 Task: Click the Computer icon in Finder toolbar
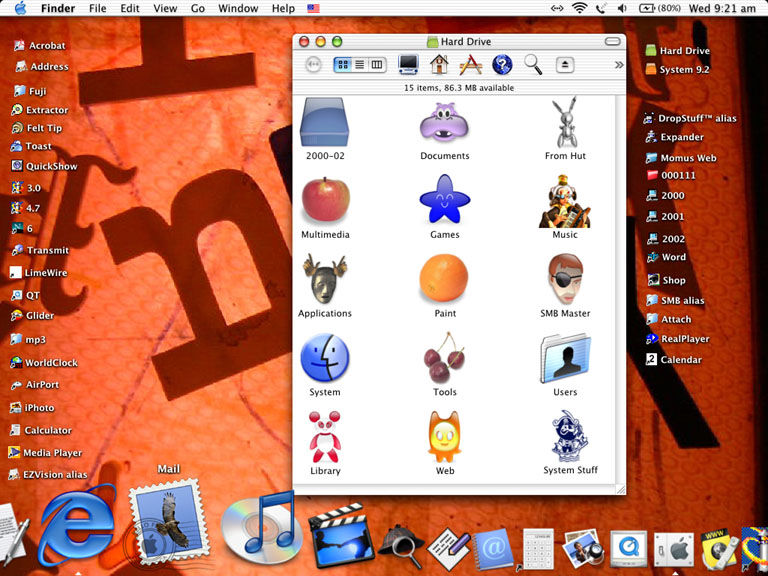[408, 65]
